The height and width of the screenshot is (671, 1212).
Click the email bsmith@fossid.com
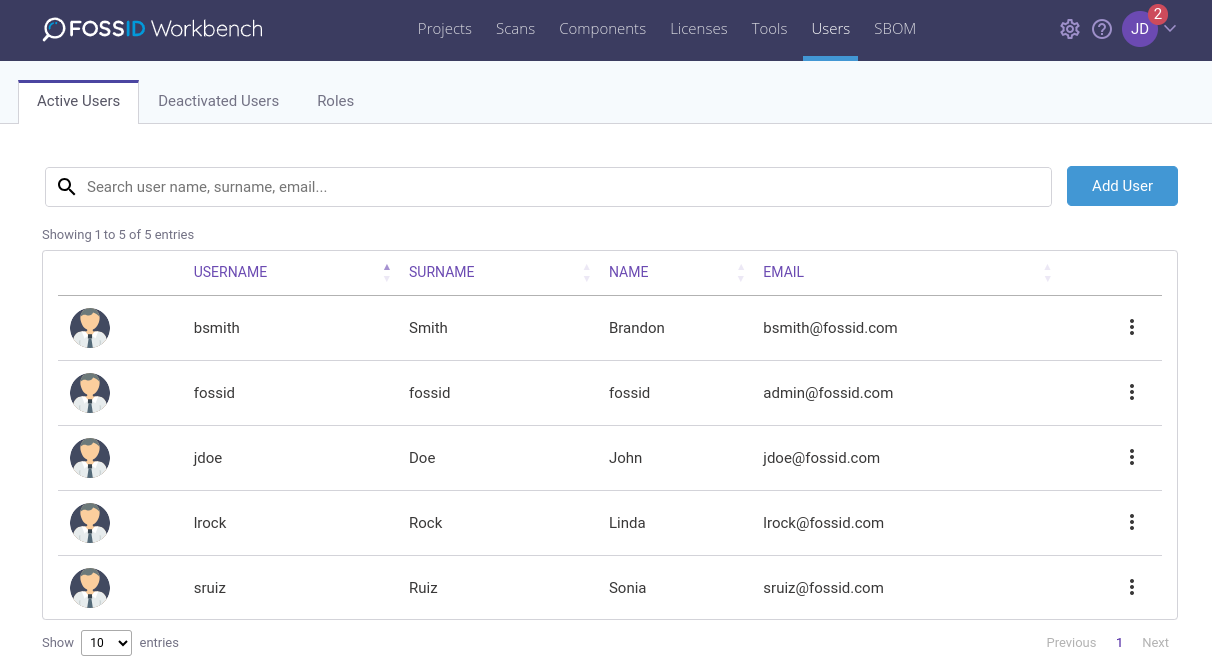pos(830,328)
